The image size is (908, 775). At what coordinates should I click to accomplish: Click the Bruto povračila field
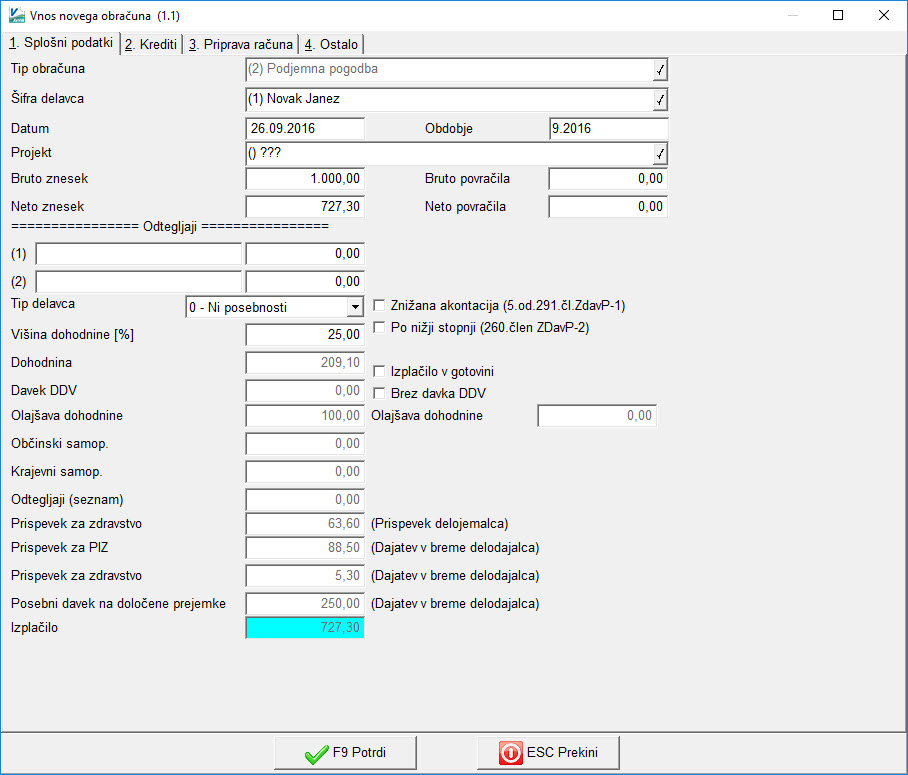[608, 178]
